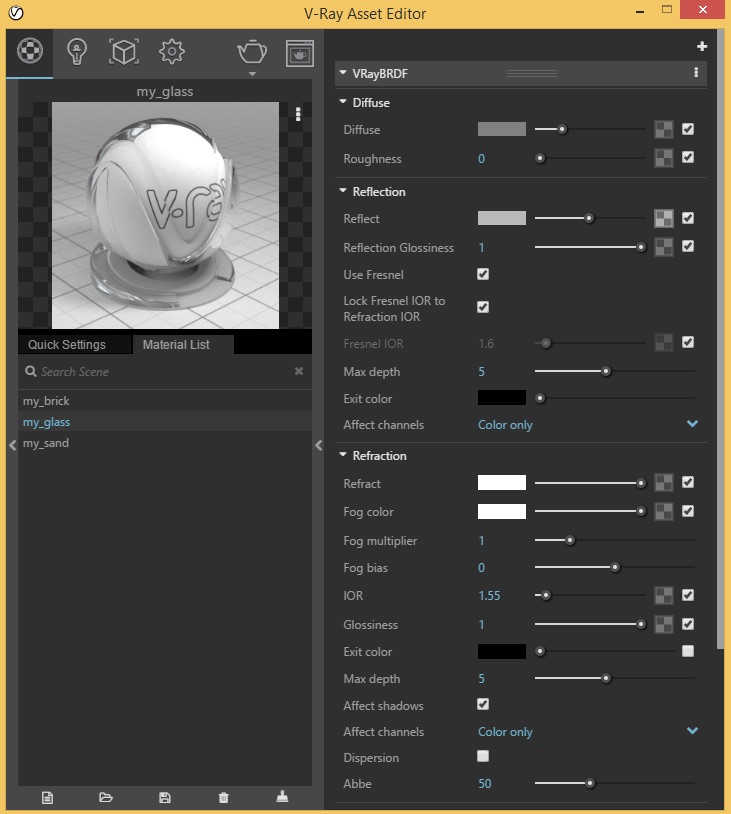Open the Materials category icon
The image size is (731, 814).
click(x=30, y=51)
